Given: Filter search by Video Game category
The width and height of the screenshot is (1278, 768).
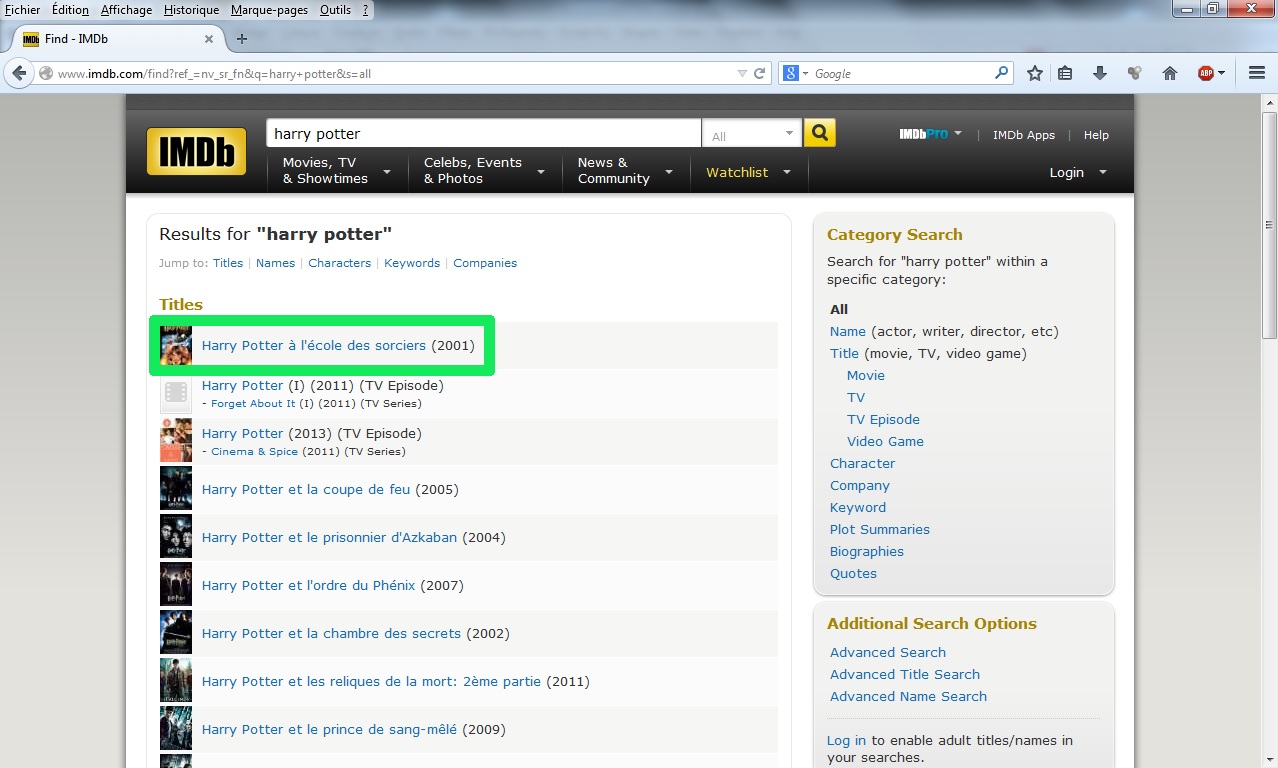Looking at the screenshot, I should pyautogui.click(x=885, y=441).
